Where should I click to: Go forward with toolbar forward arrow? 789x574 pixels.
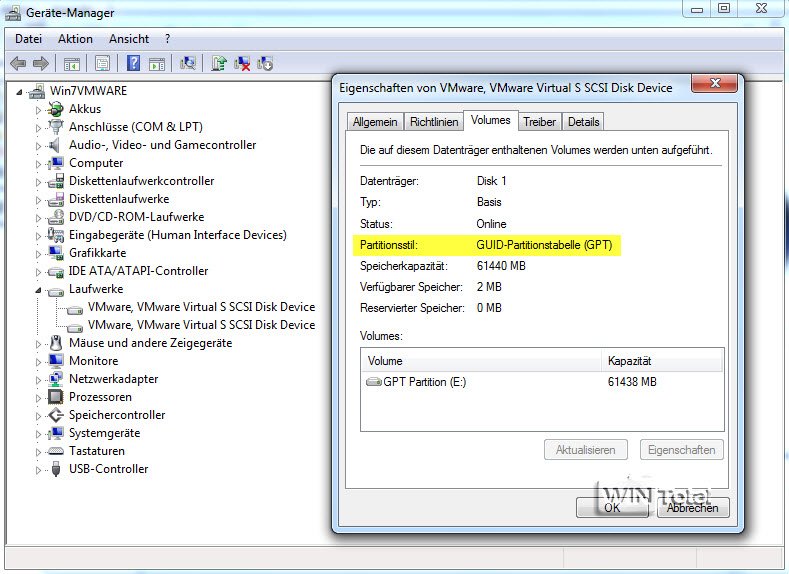41,63
